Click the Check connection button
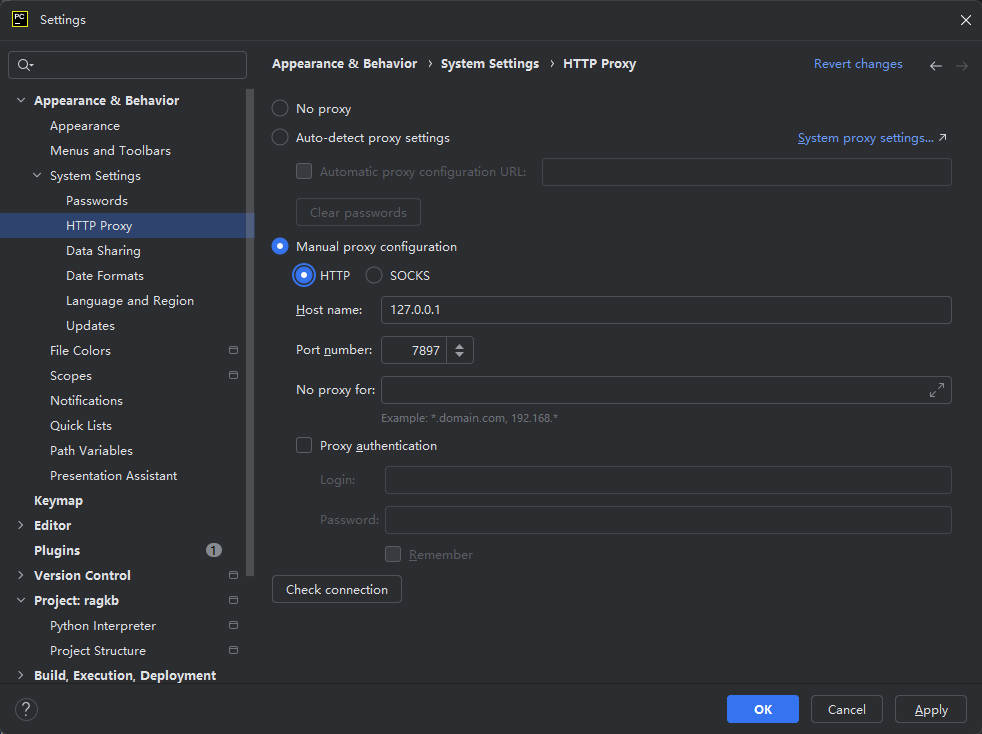Screen dimensions: 982x734 (337, 589)
